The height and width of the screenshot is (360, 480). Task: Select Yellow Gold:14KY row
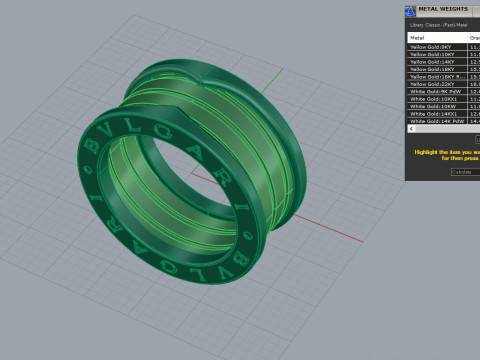tap(443, 62)
